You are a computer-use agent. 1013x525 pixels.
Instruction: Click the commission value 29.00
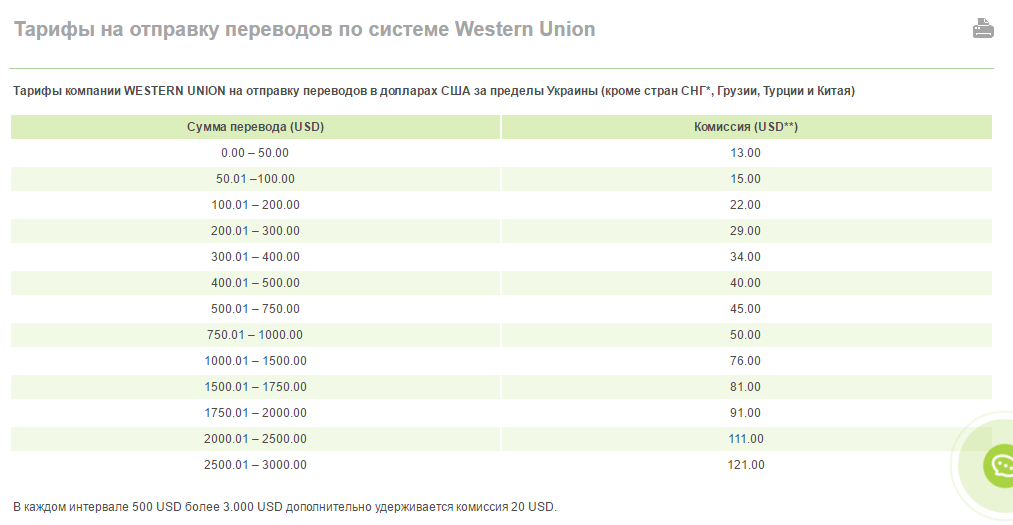pos(745,231)
